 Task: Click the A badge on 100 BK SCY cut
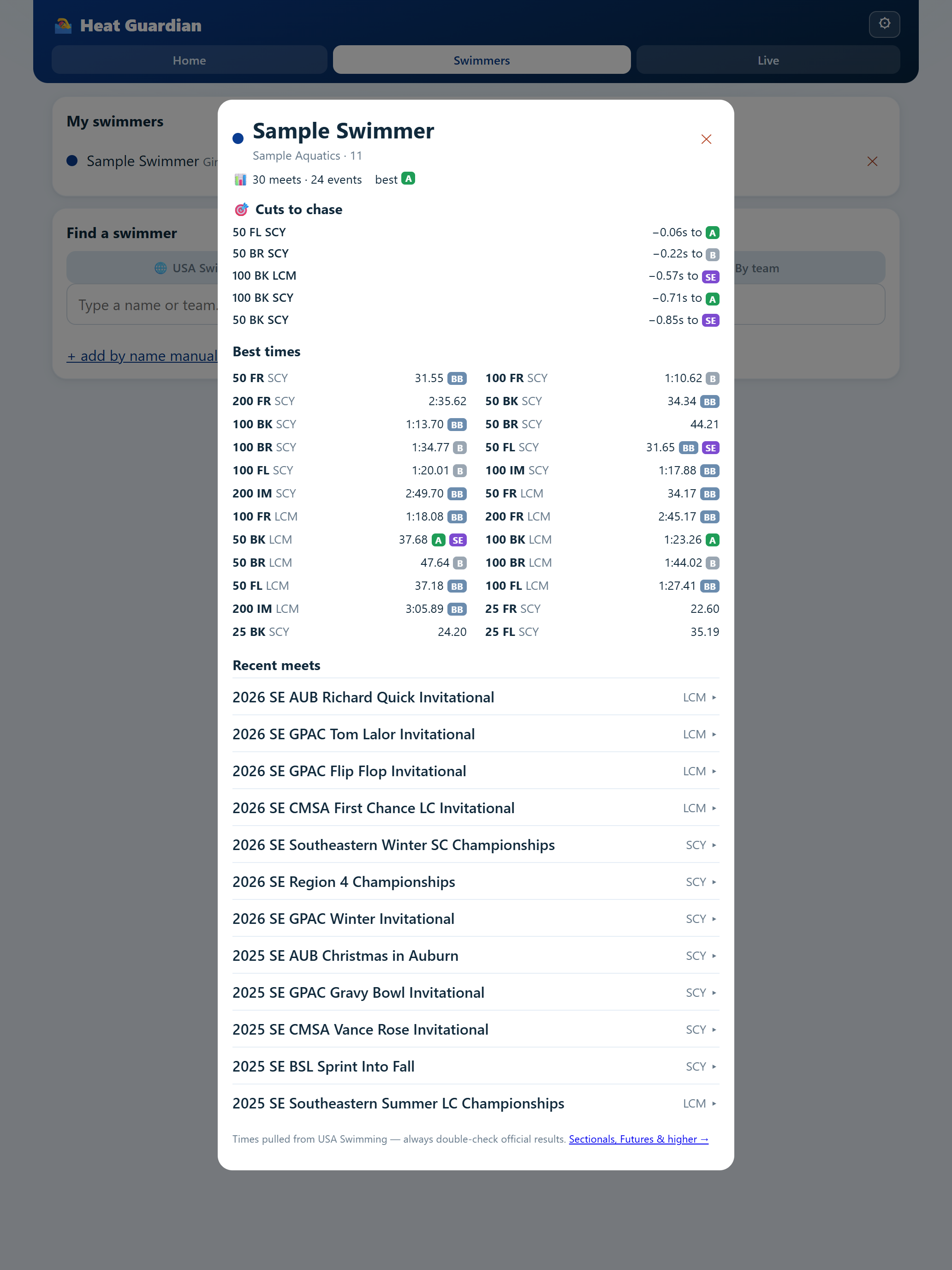coord(712,299)
